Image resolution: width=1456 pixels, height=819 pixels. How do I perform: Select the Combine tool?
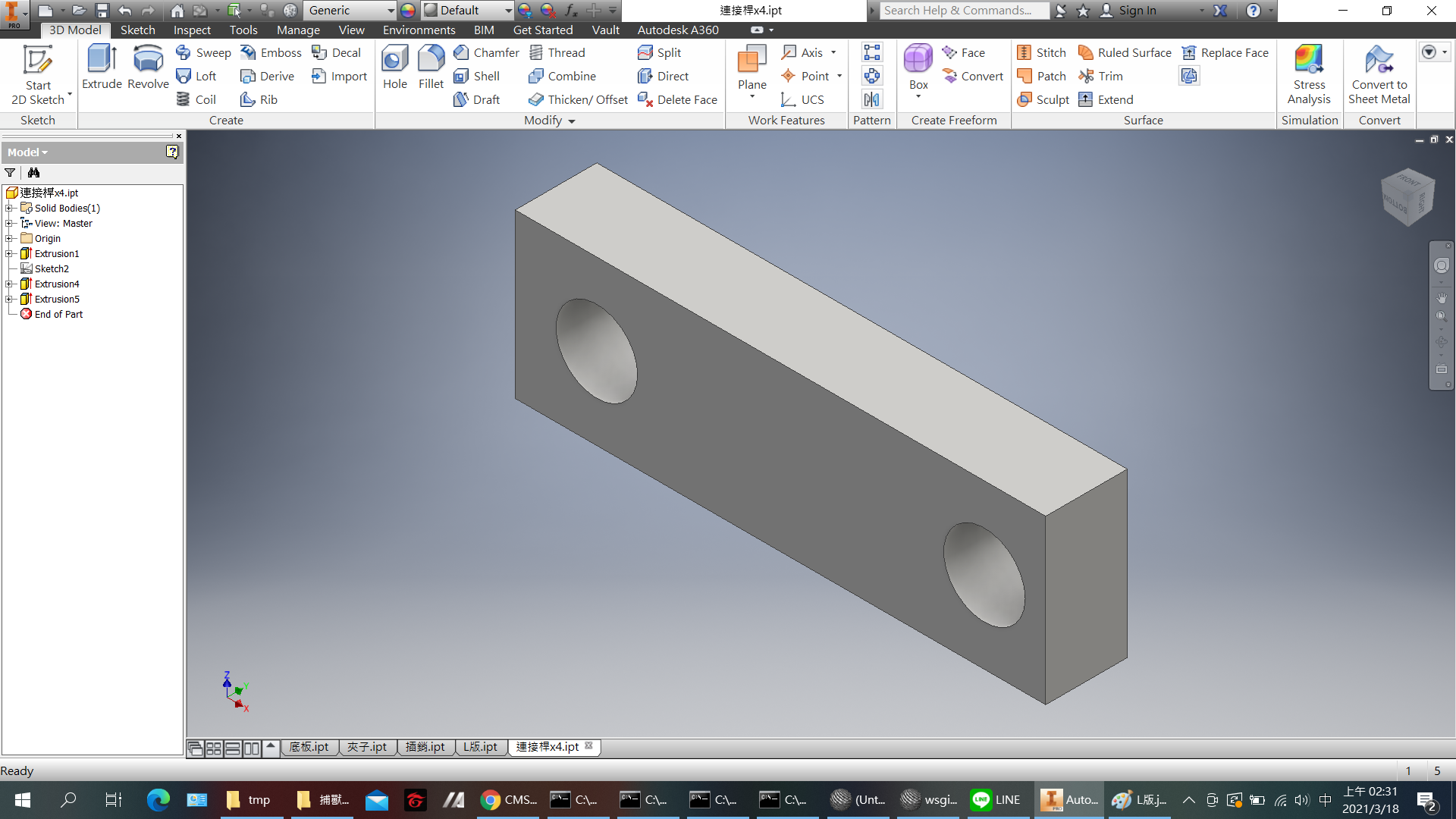562,76
